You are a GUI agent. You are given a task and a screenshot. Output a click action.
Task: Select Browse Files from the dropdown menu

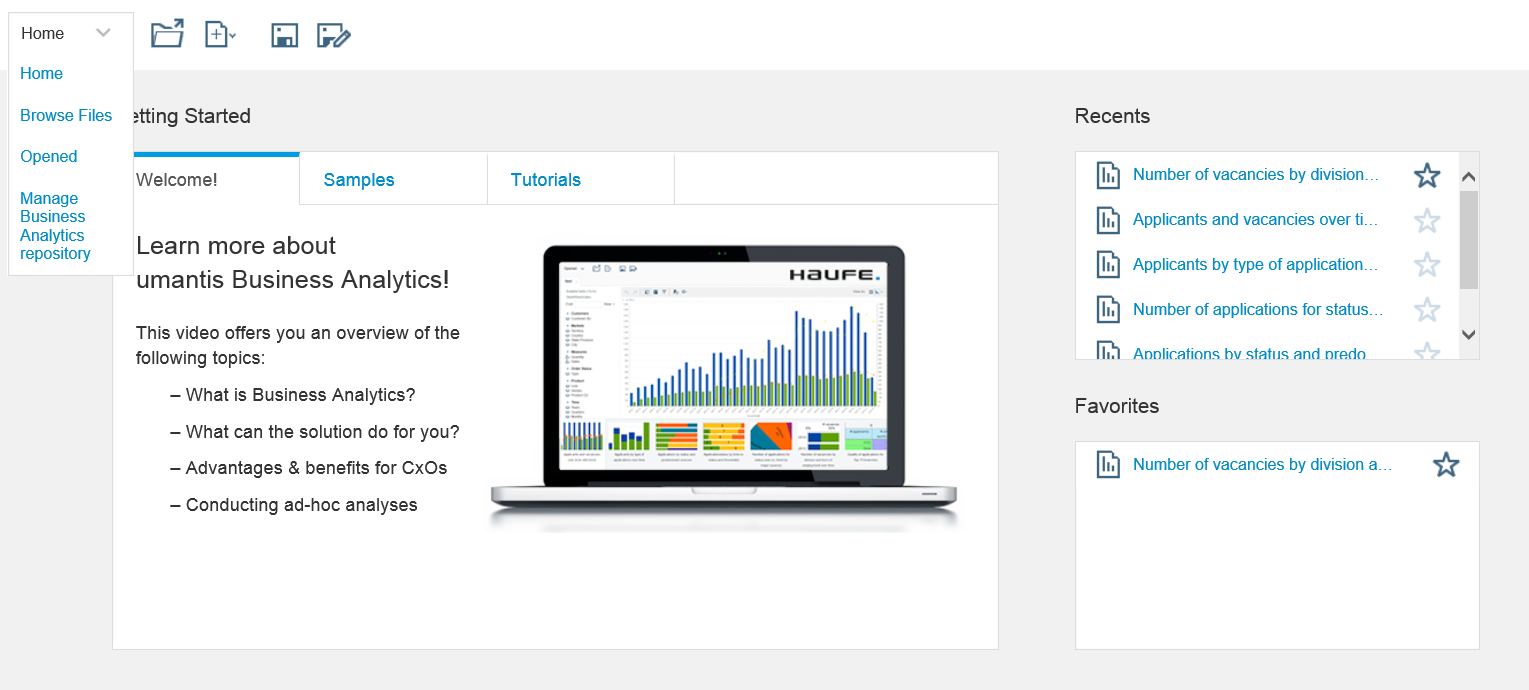pyautogui.click(x=66, y=115)
